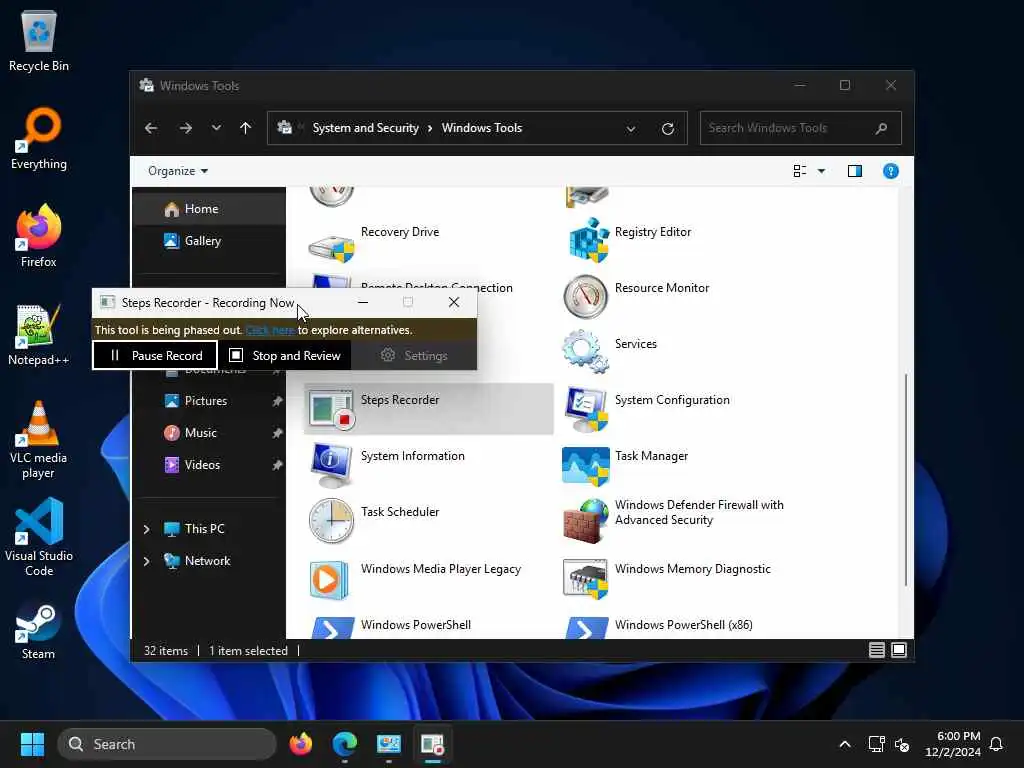Open Firefox from the taskbar
1024x768 pixels.
tap(300, 744)
